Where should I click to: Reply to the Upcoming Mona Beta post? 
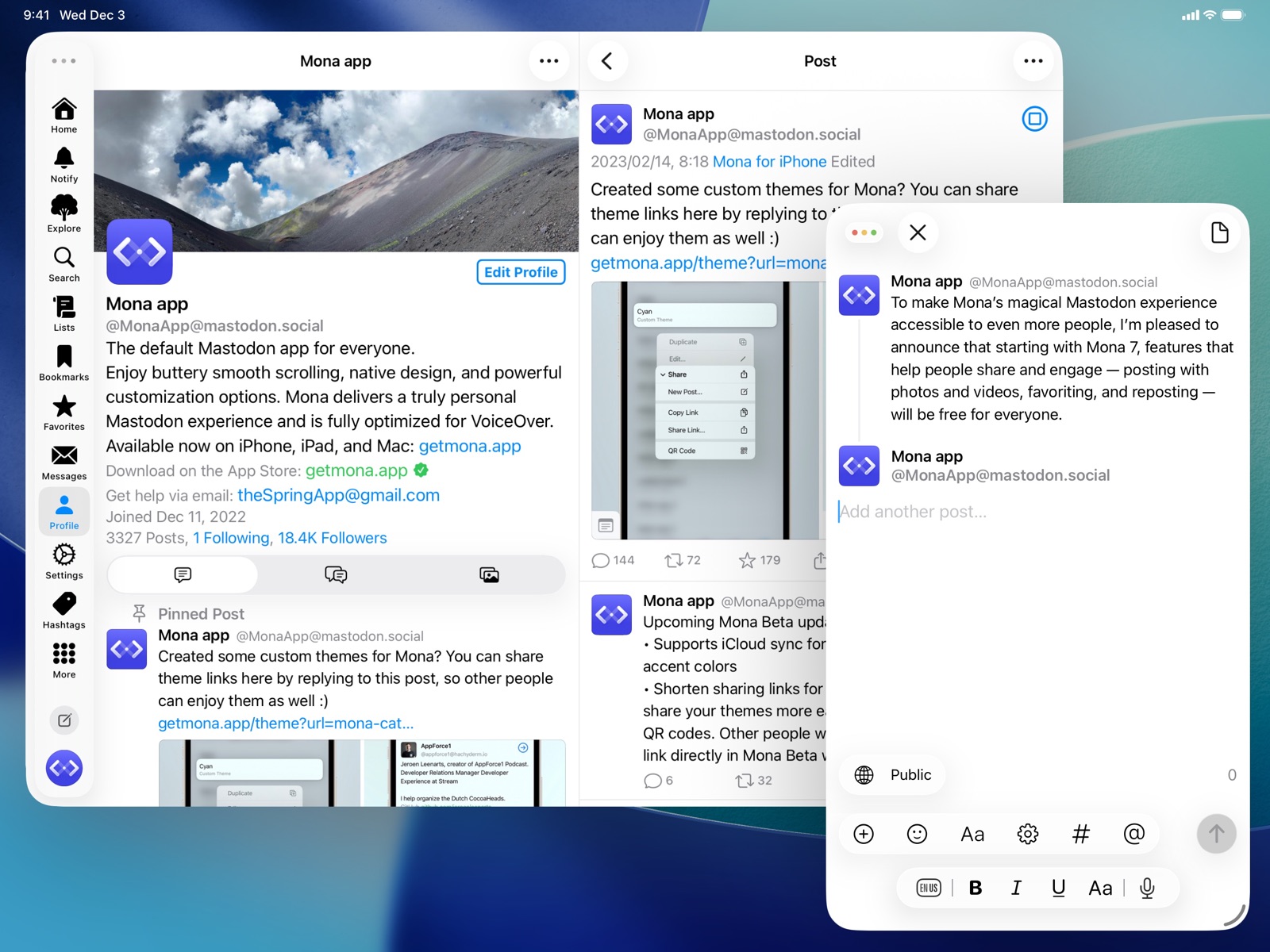(659, 781)
